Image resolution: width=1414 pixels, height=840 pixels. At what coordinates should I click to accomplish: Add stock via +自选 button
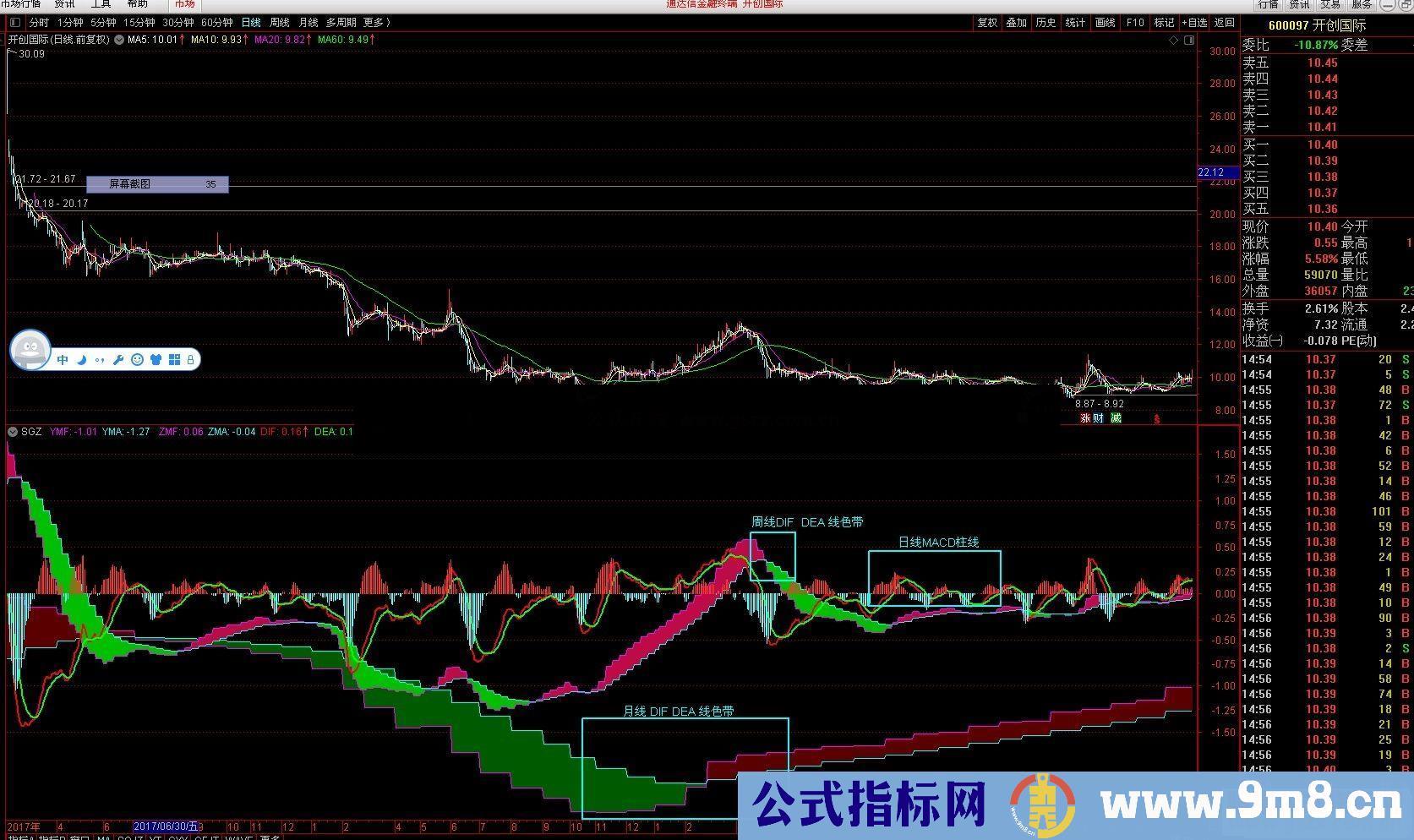1195,23
